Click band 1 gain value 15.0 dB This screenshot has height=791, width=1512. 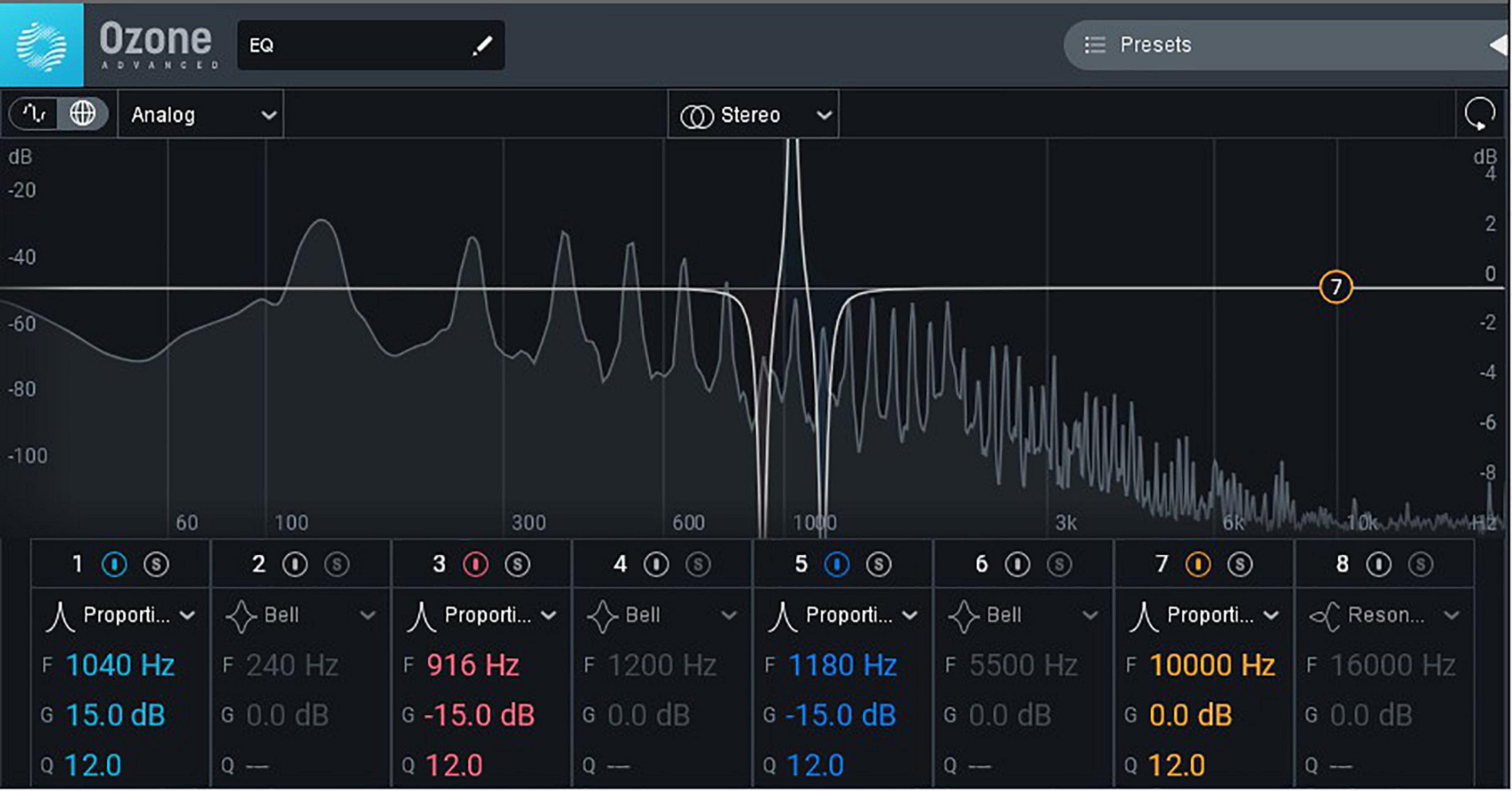116,715
